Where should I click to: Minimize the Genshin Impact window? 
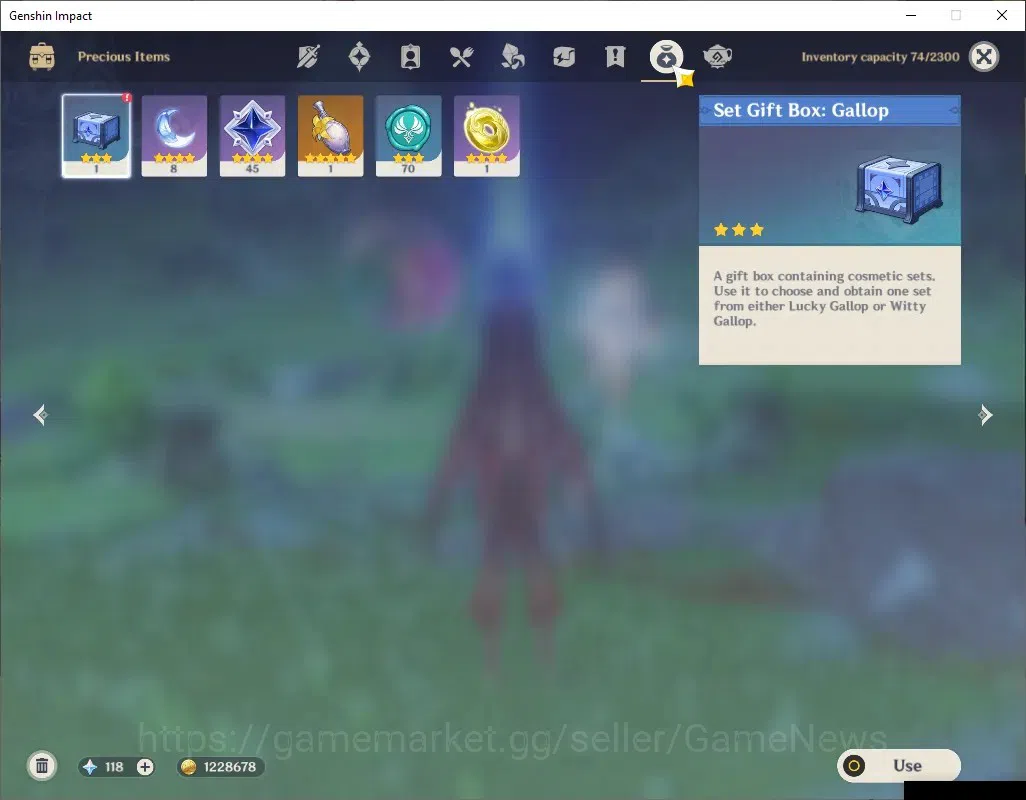(x=910, y=15)
